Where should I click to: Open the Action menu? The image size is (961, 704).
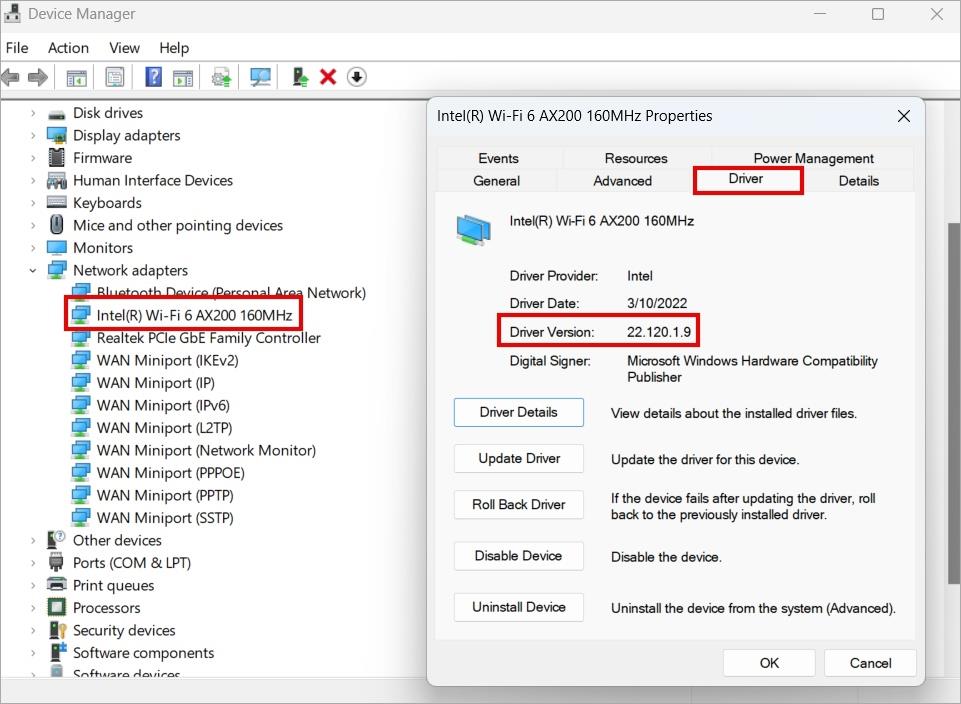tap(69, 48)
